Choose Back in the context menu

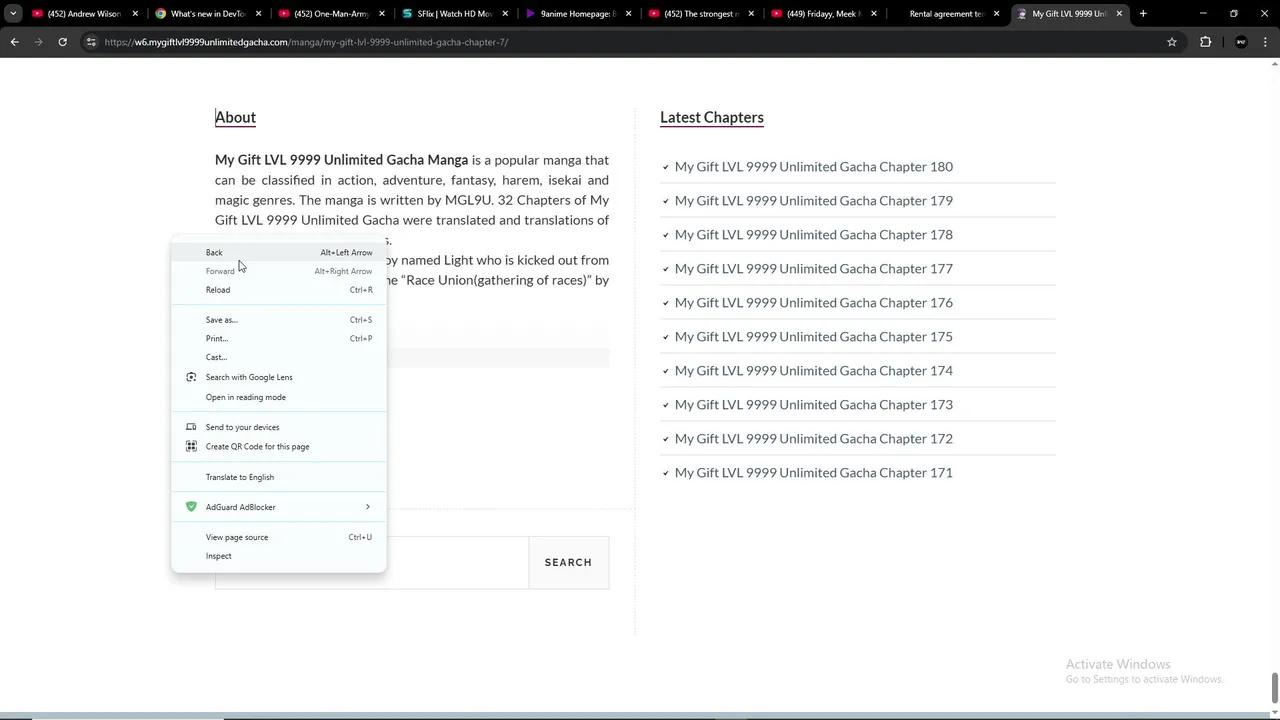coord(279,253)
